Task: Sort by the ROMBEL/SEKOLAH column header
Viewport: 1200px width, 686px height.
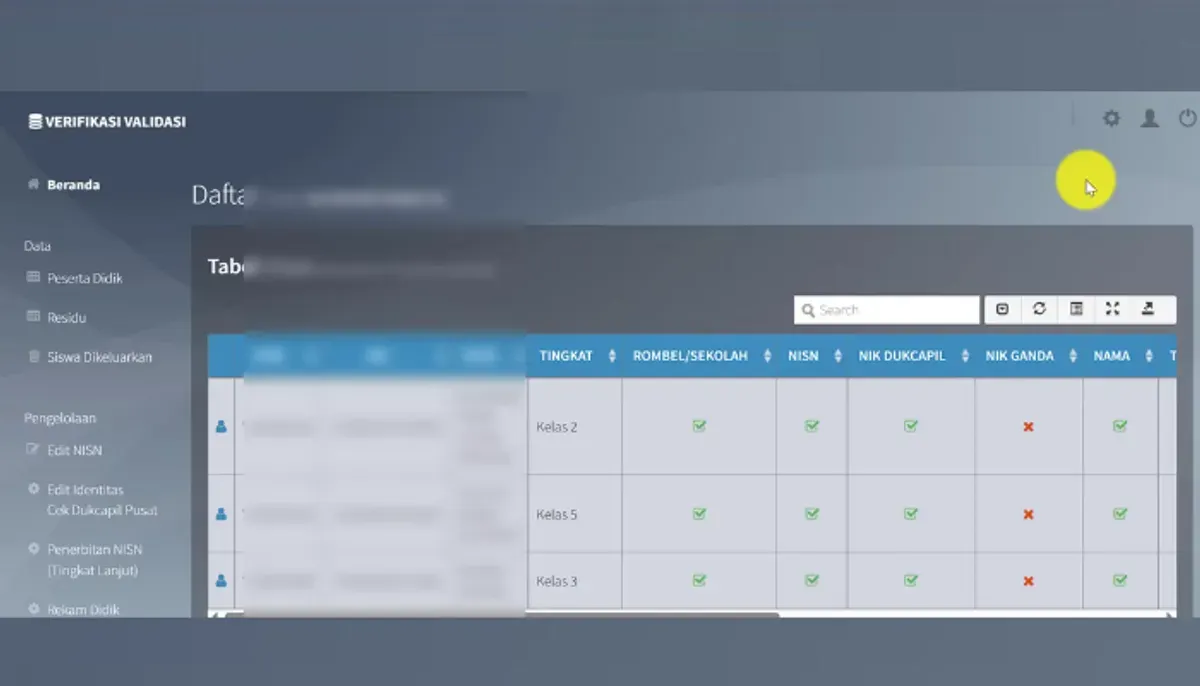Action: click(699, 356)
